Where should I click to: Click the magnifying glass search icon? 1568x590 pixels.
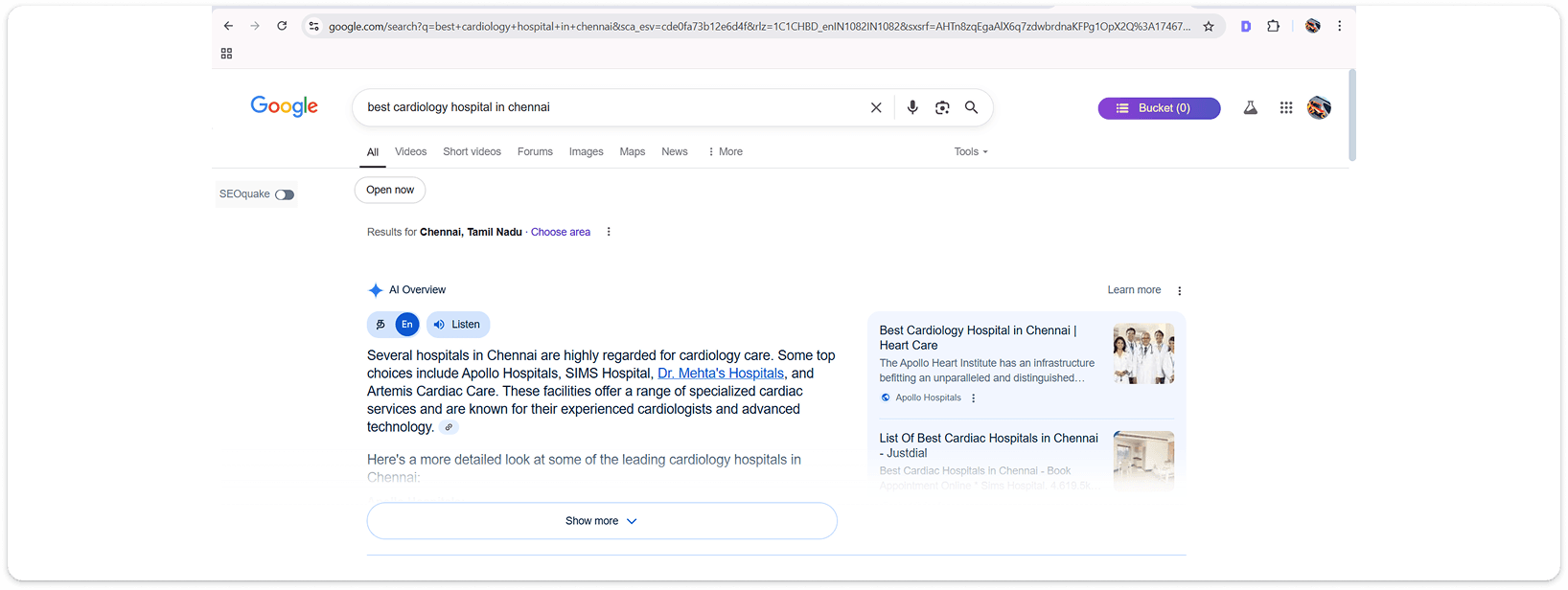971,107
